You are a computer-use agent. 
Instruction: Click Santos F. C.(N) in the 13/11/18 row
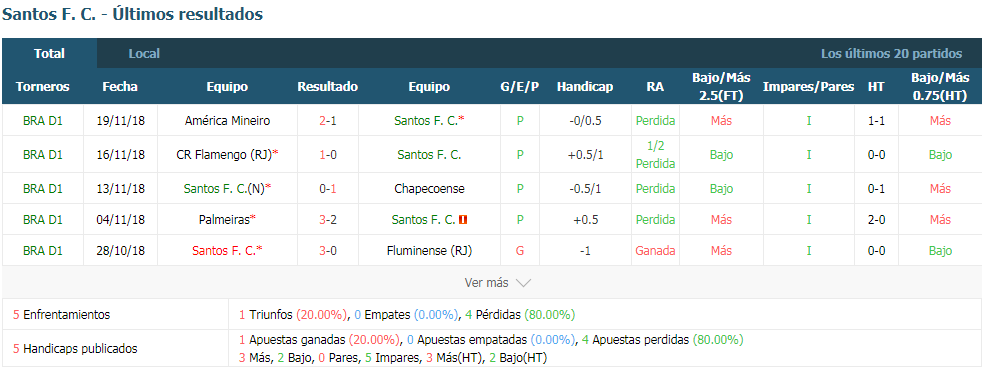pos(224,189)
